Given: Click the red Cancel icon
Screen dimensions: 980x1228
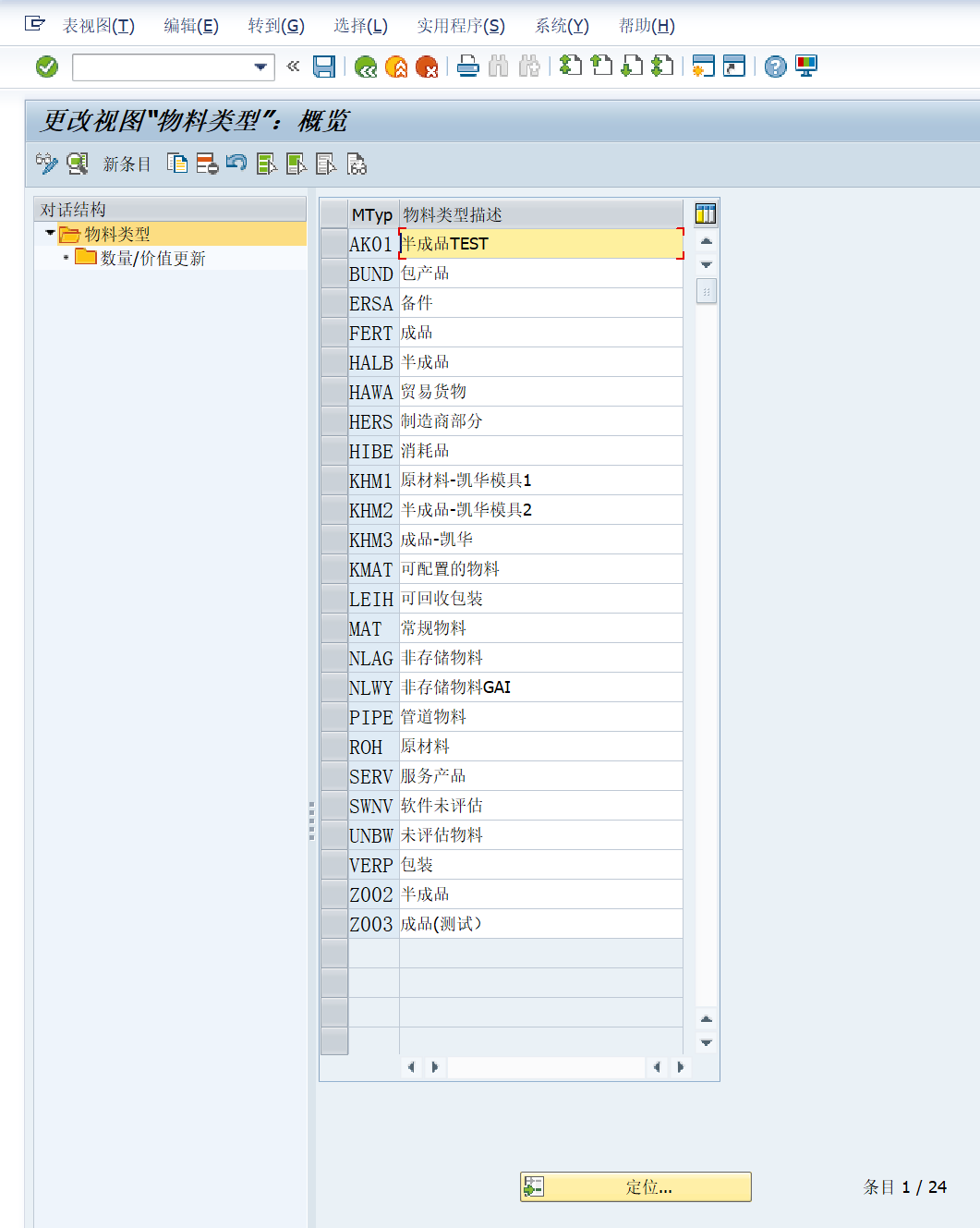Looking at the screenshot, I should click(427, 67).
